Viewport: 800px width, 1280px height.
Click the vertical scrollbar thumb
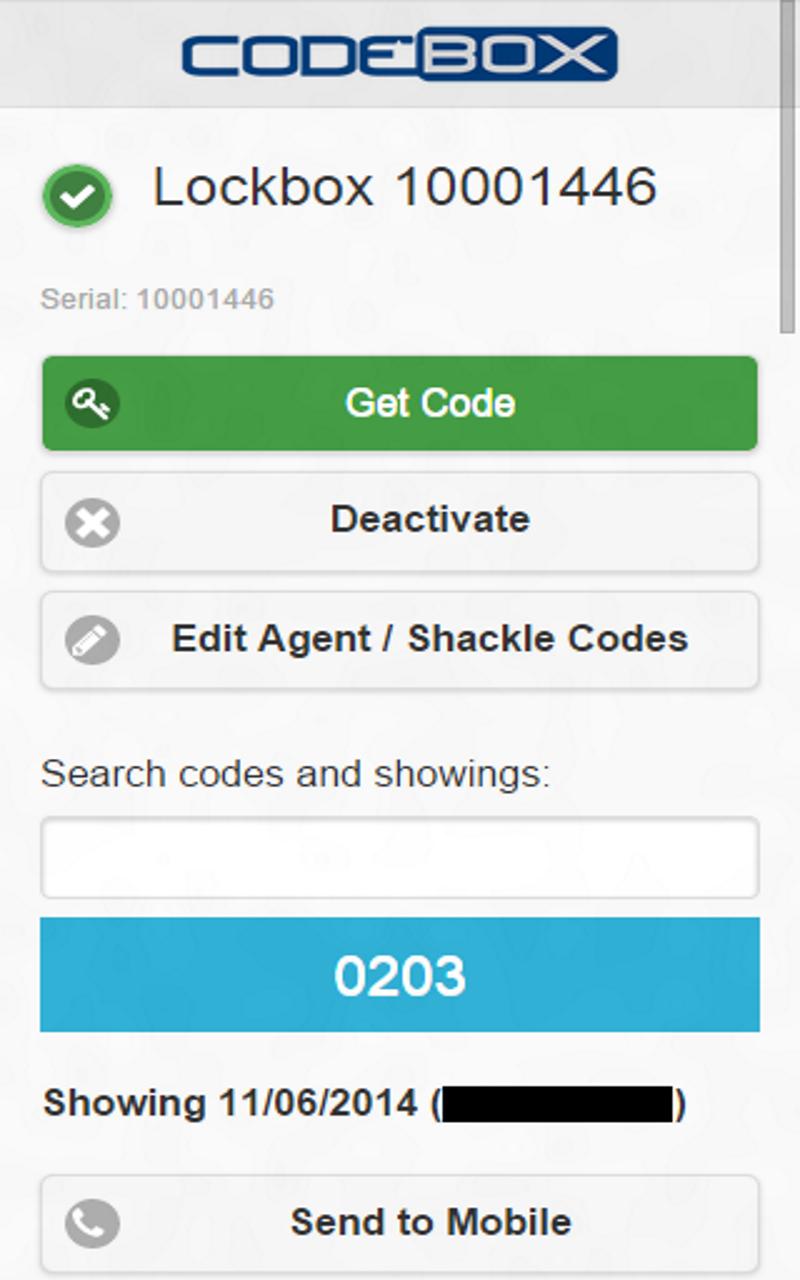(788, 165)
